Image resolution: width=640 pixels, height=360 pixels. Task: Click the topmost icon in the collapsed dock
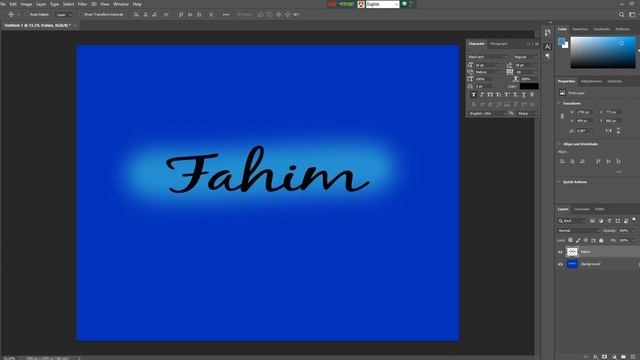point(547,32)
